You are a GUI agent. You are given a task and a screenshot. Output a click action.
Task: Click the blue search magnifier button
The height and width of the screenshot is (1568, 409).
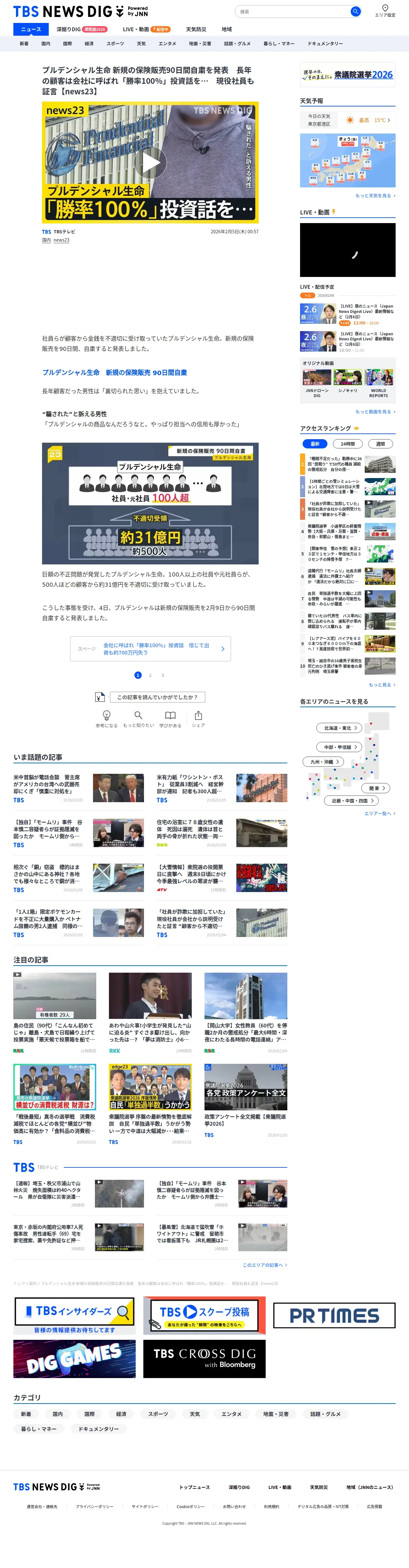tap(355, 11)
